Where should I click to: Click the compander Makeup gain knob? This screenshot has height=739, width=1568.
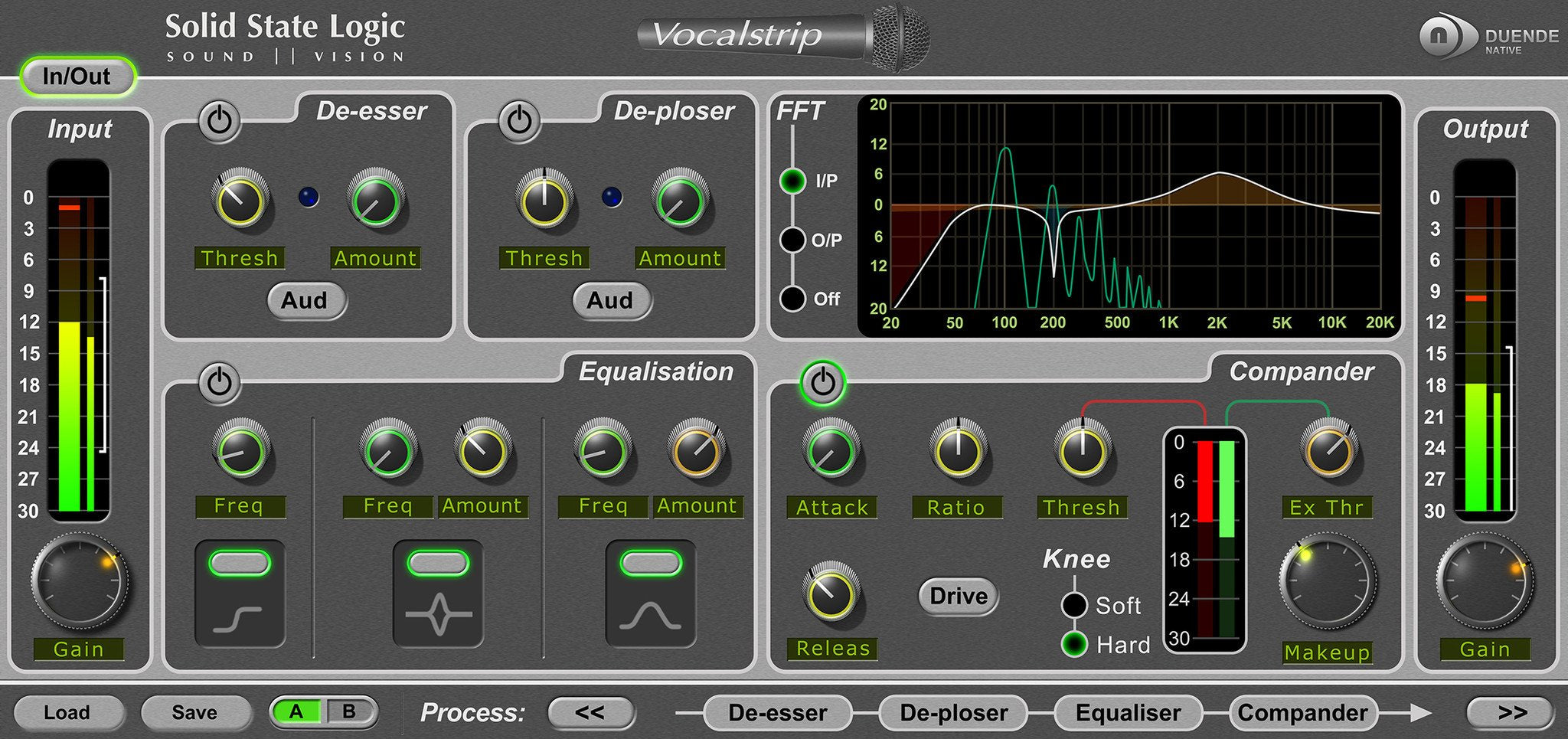point(1328,582)
